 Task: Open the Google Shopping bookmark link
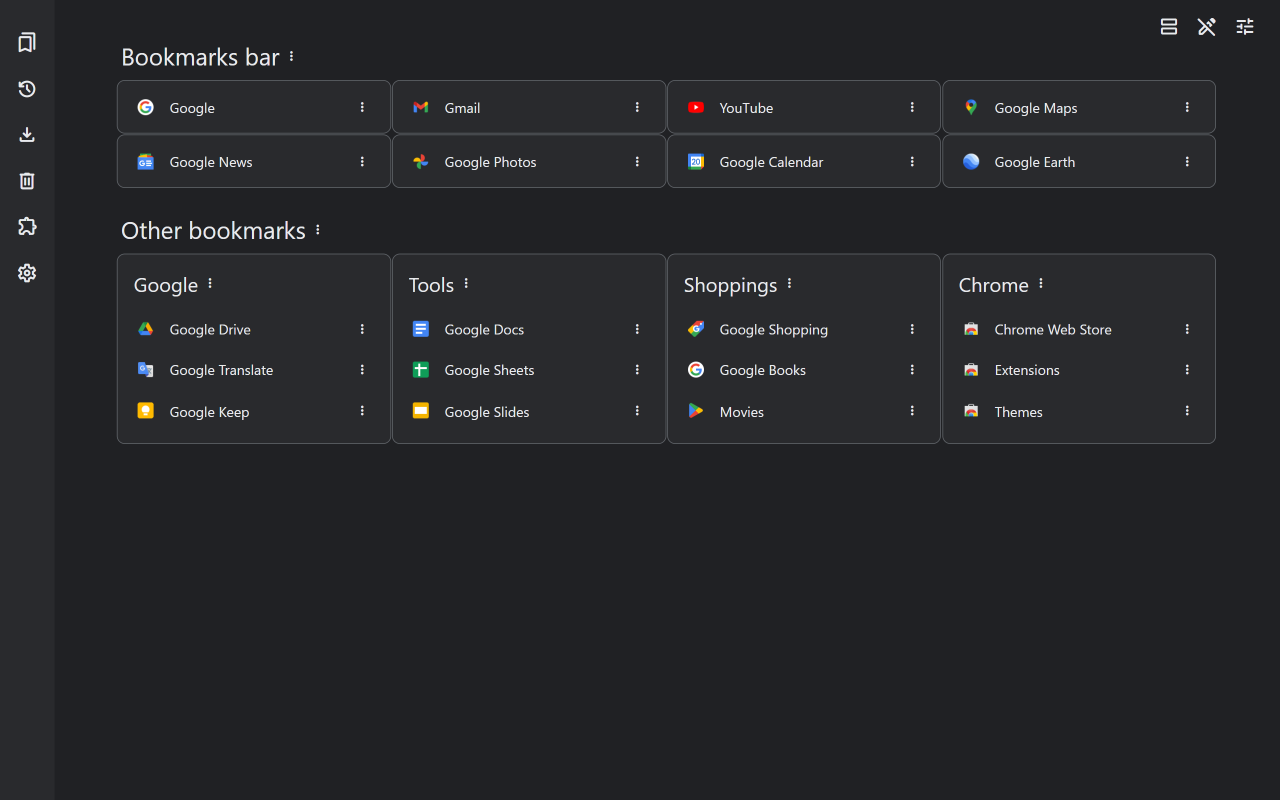pos(773,329)
